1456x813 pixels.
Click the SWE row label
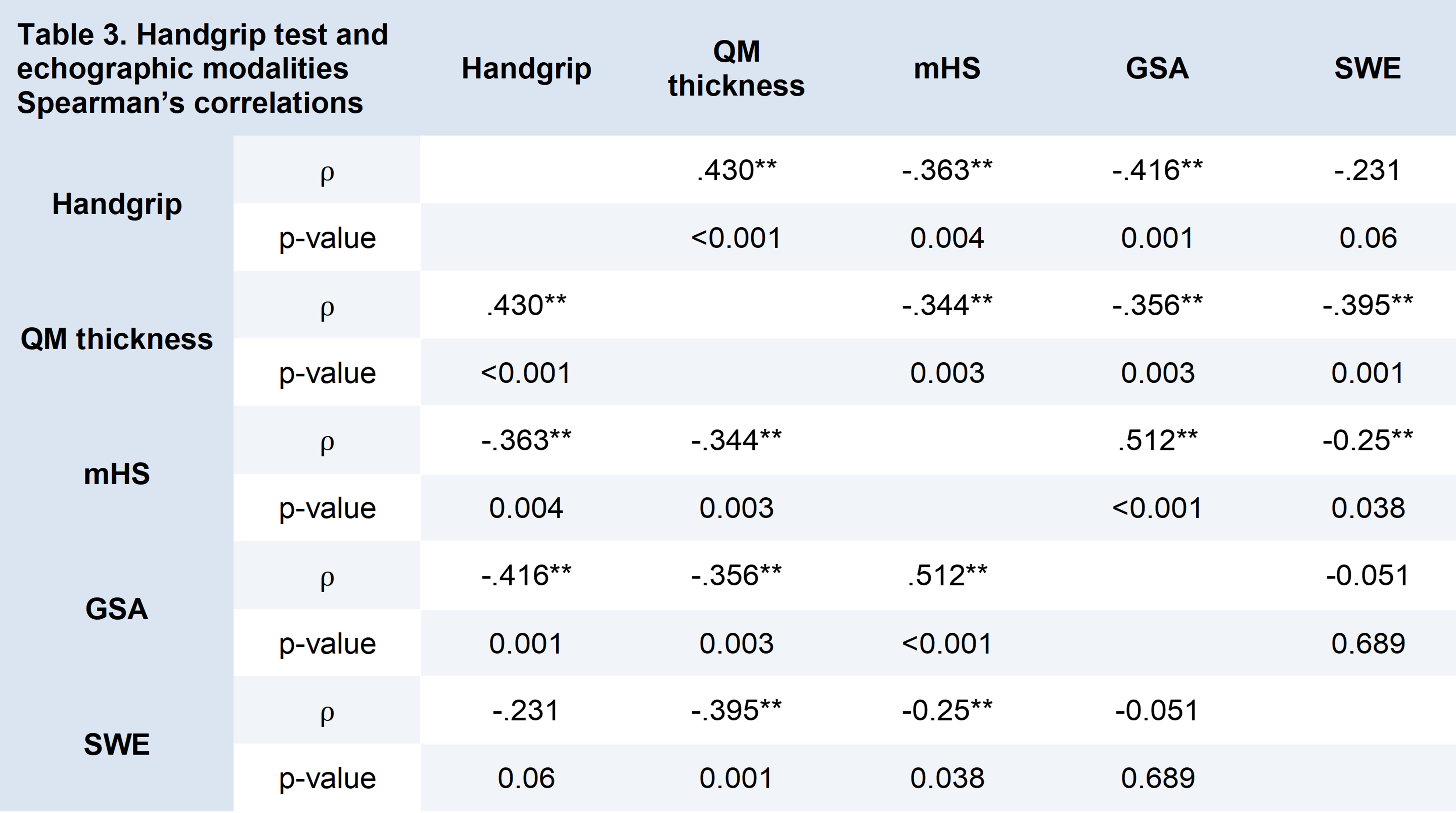click(x=117, y=744)
